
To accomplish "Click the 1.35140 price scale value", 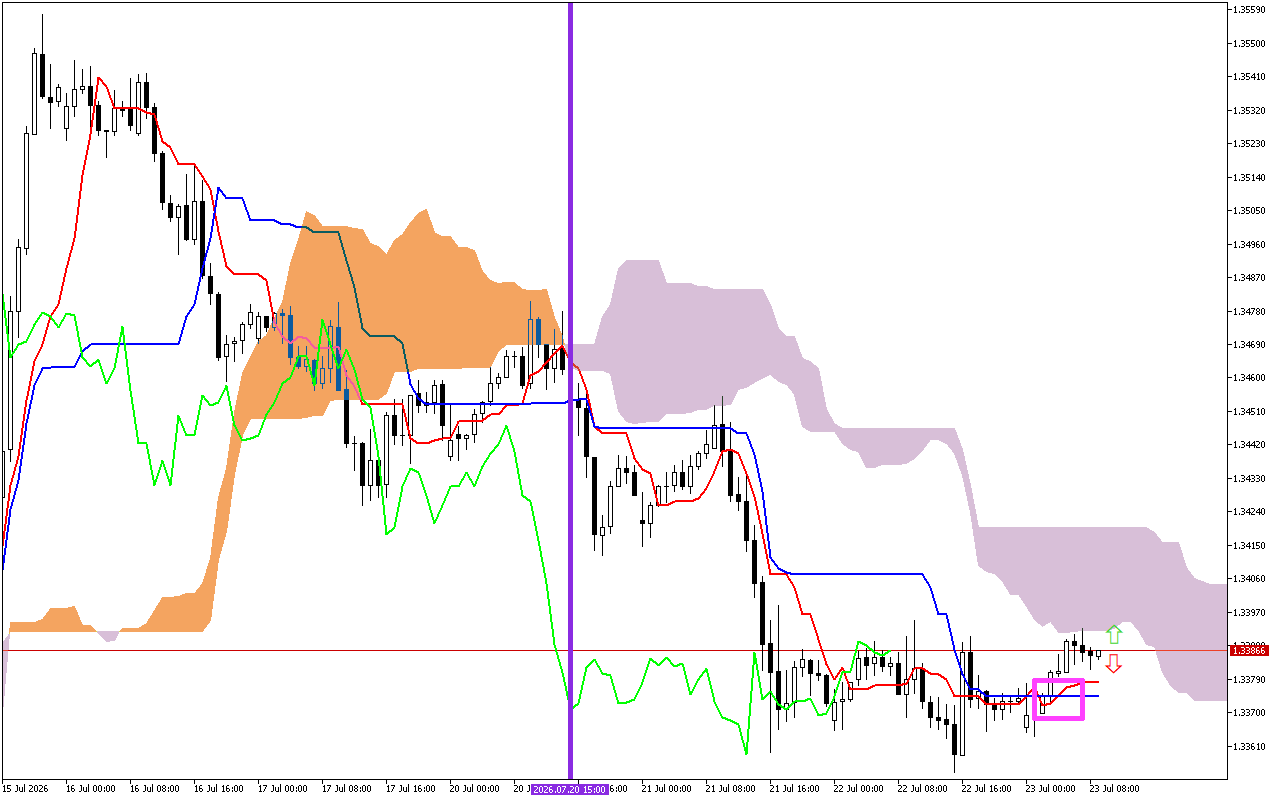I will [x=1251, y=178].
